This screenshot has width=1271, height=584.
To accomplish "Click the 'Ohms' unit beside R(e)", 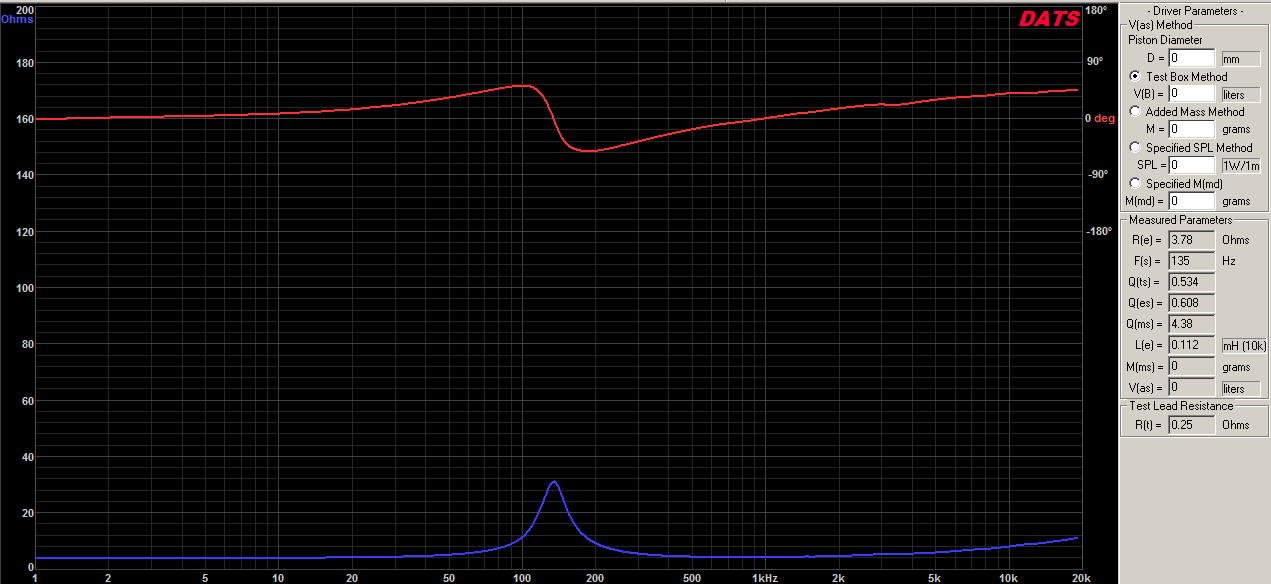I will click(x=1236, y=240).
